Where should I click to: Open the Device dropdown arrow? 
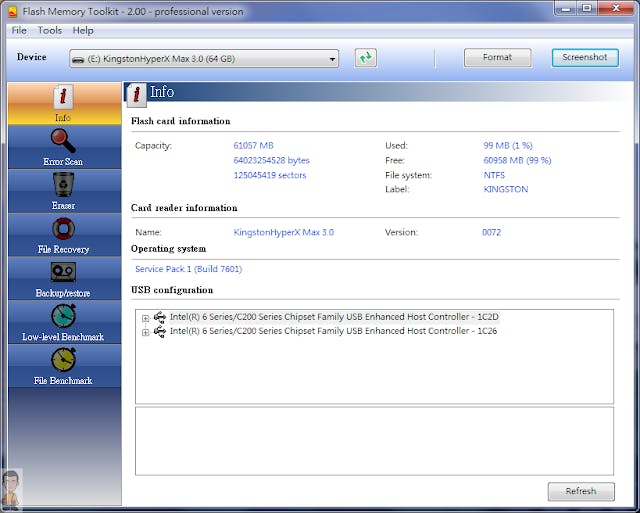(x=332, y=60)
